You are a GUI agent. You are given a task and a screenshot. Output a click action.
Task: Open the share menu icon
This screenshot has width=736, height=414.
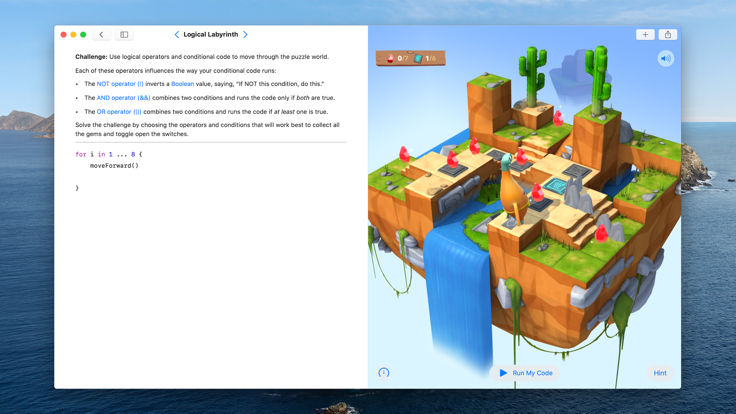click(667, 35)
